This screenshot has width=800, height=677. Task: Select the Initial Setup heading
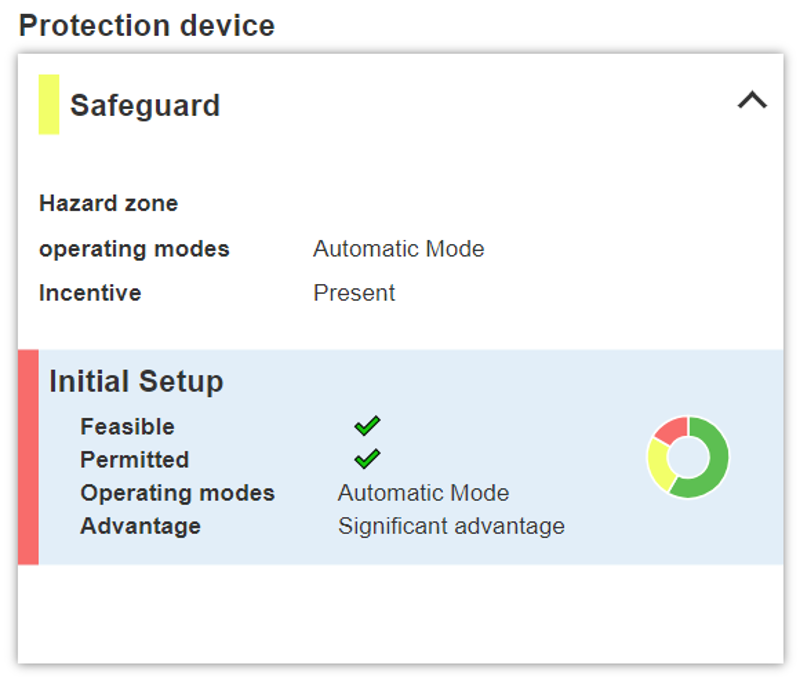coord(136,381)
